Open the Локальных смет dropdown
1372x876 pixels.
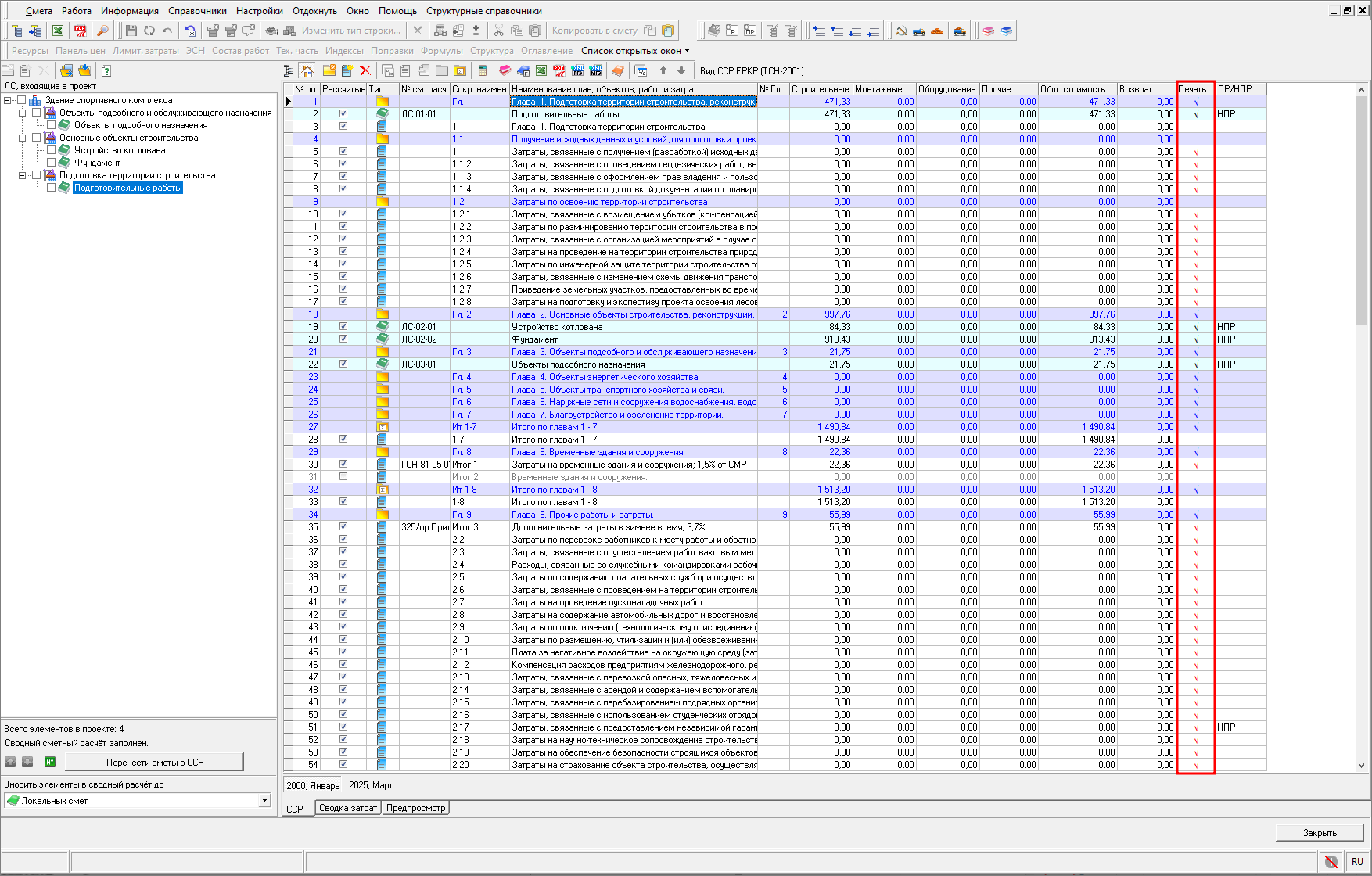(264, 800)
